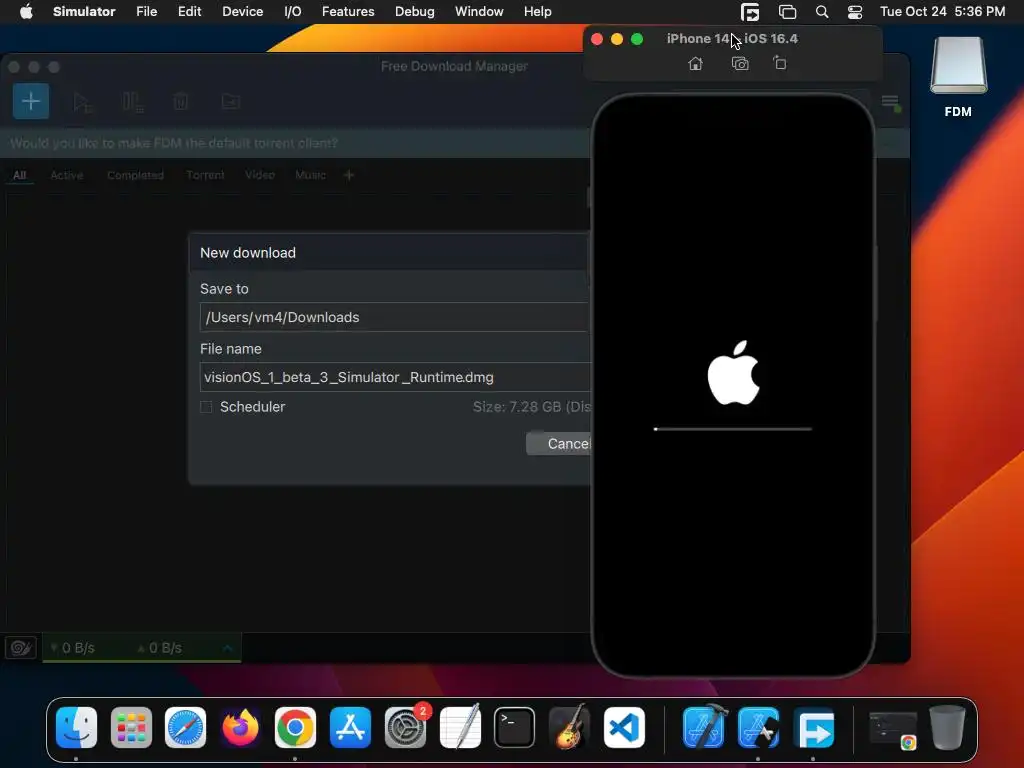Image resolution: width=1024 pixels, height=768 pixels.
Task: Enable the Scheduler checkbox
Action: pyautogui.click(x=206, y=407)
